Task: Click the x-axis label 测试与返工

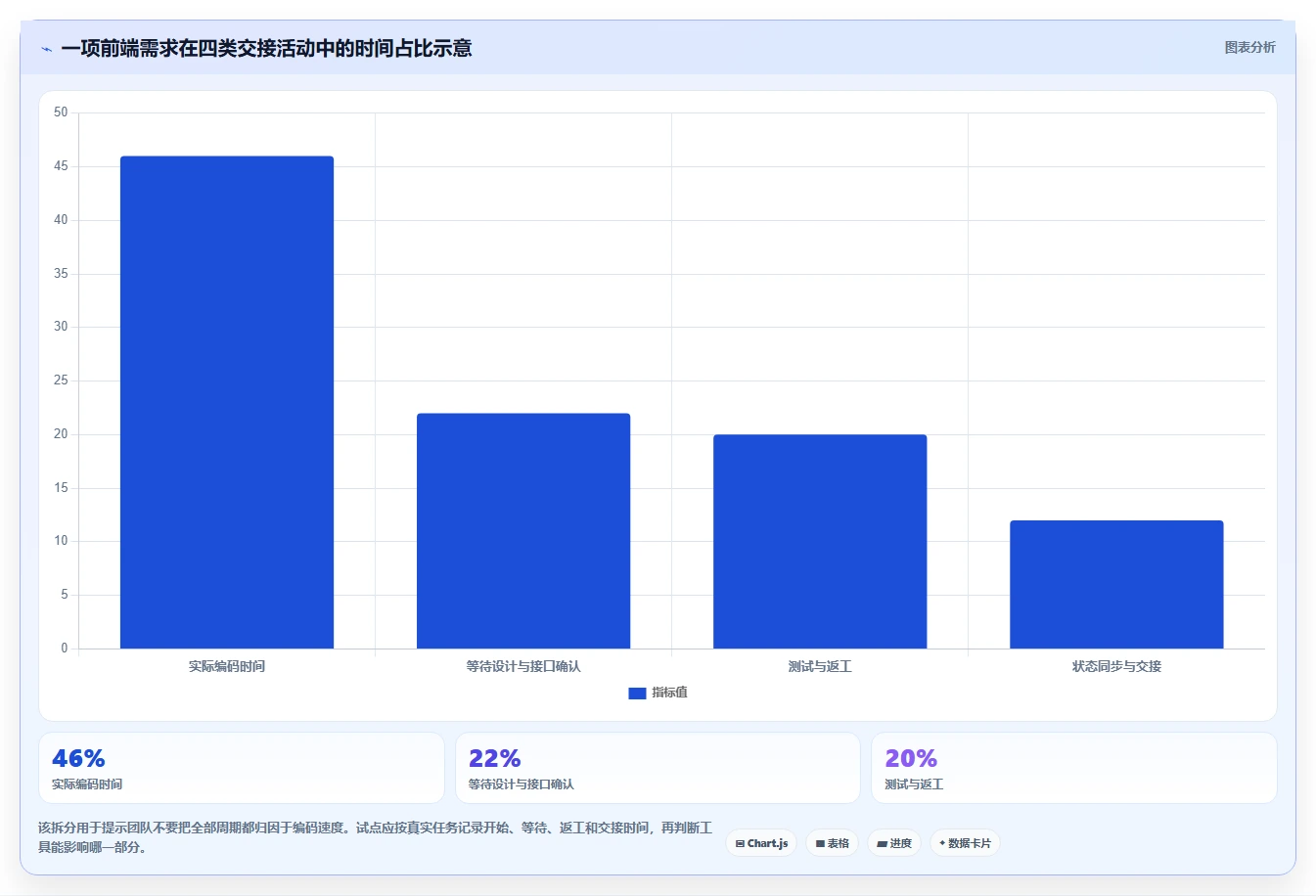Action: [820, 666]
